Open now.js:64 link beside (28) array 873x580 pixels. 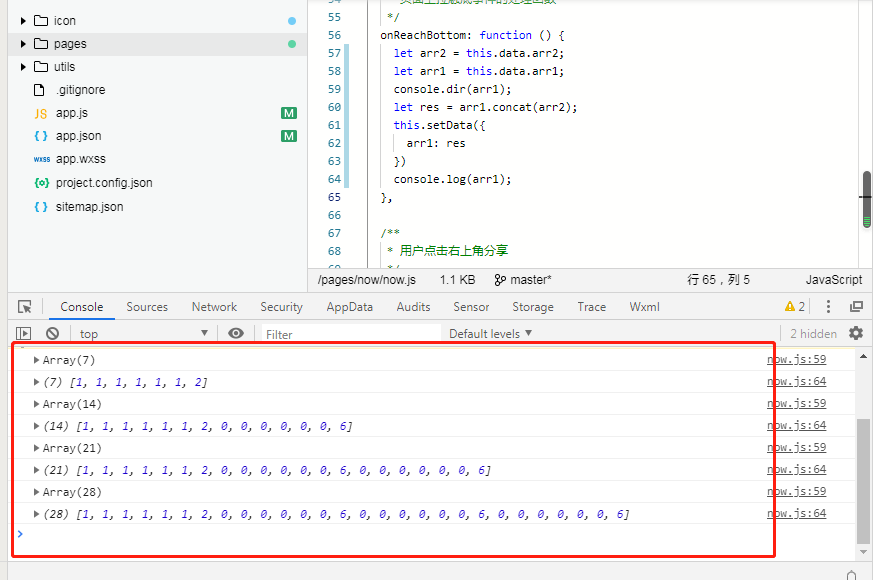[x=796, y=514]
